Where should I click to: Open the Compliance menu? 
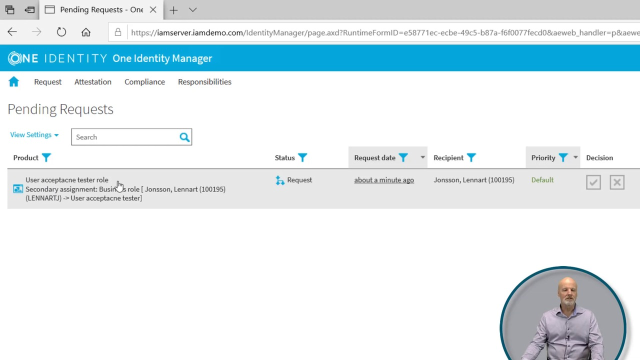[145, 82]
